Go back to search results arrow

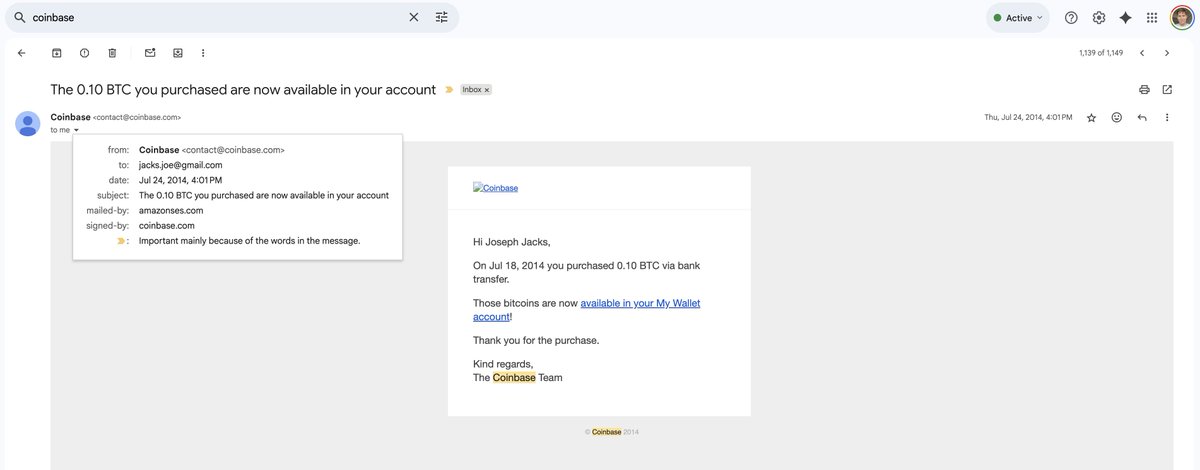[22, 53]
